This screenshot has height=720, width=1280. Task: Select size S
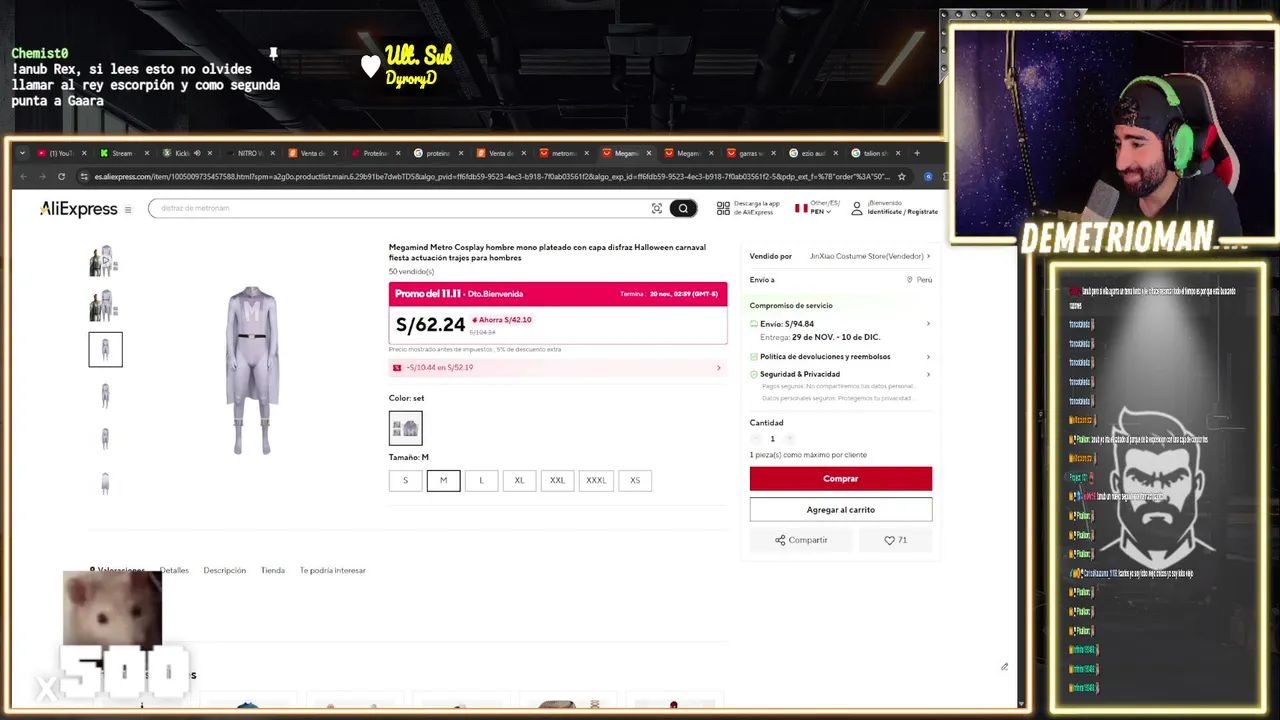coord(405,480)
